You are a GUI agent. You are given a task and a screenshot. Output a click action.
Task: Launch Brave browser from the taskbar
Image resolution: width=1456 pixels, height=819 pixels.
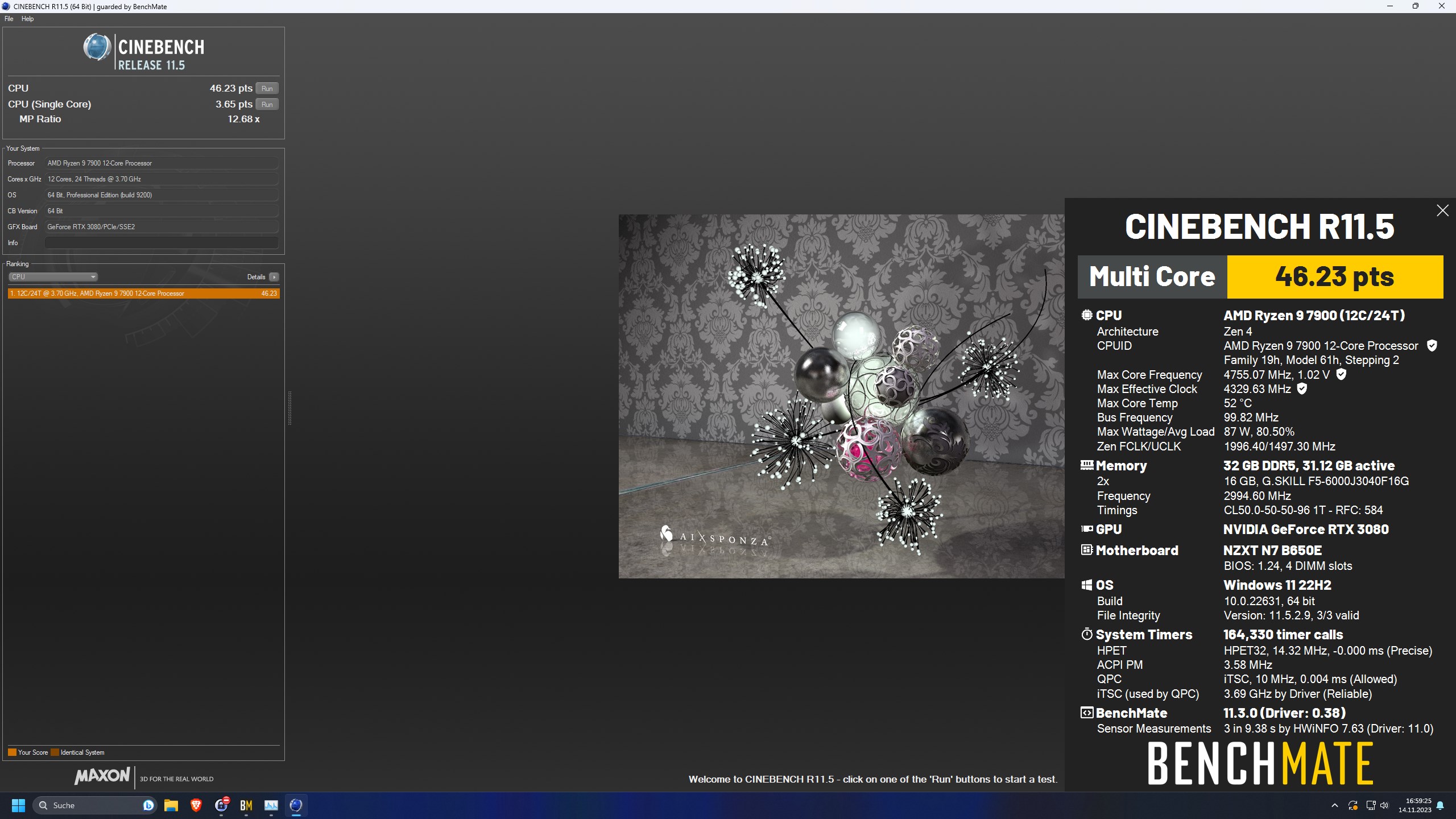(196, 805)
